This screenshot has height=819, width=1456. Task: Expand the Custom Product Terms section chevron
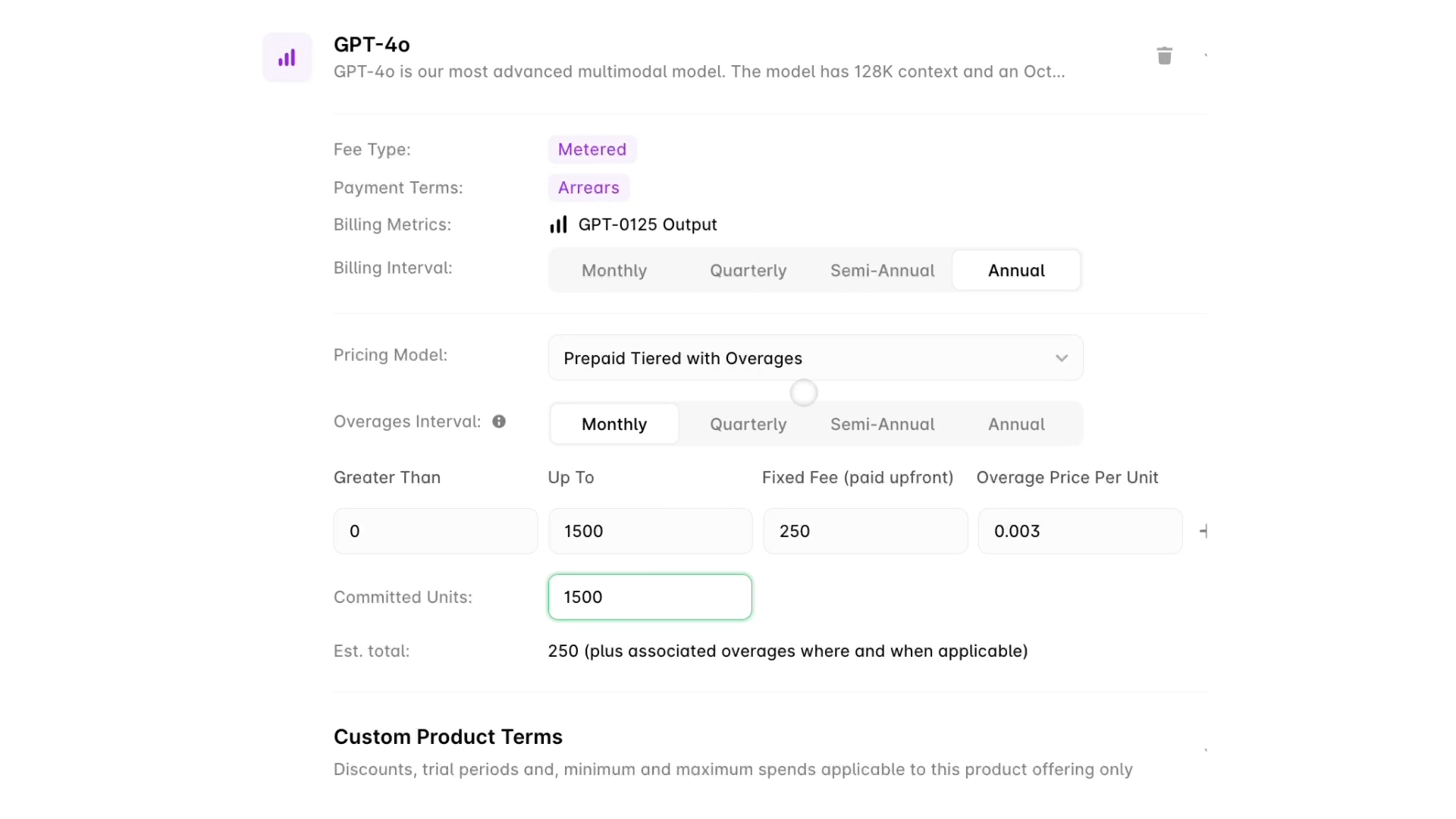pos(1205,749)
